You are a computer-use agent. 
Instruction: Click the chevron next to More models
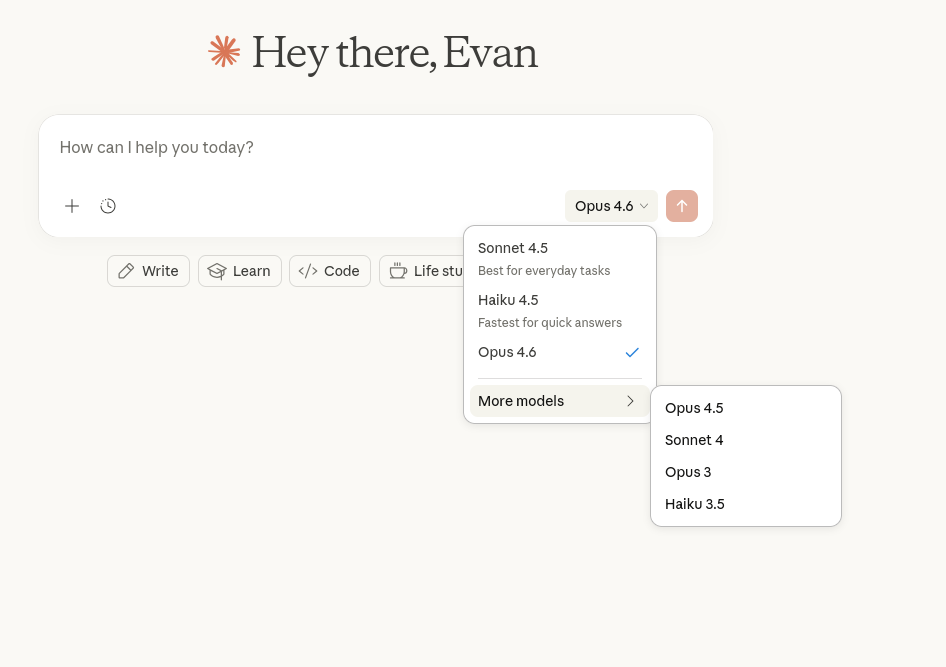tap(630, 401)
